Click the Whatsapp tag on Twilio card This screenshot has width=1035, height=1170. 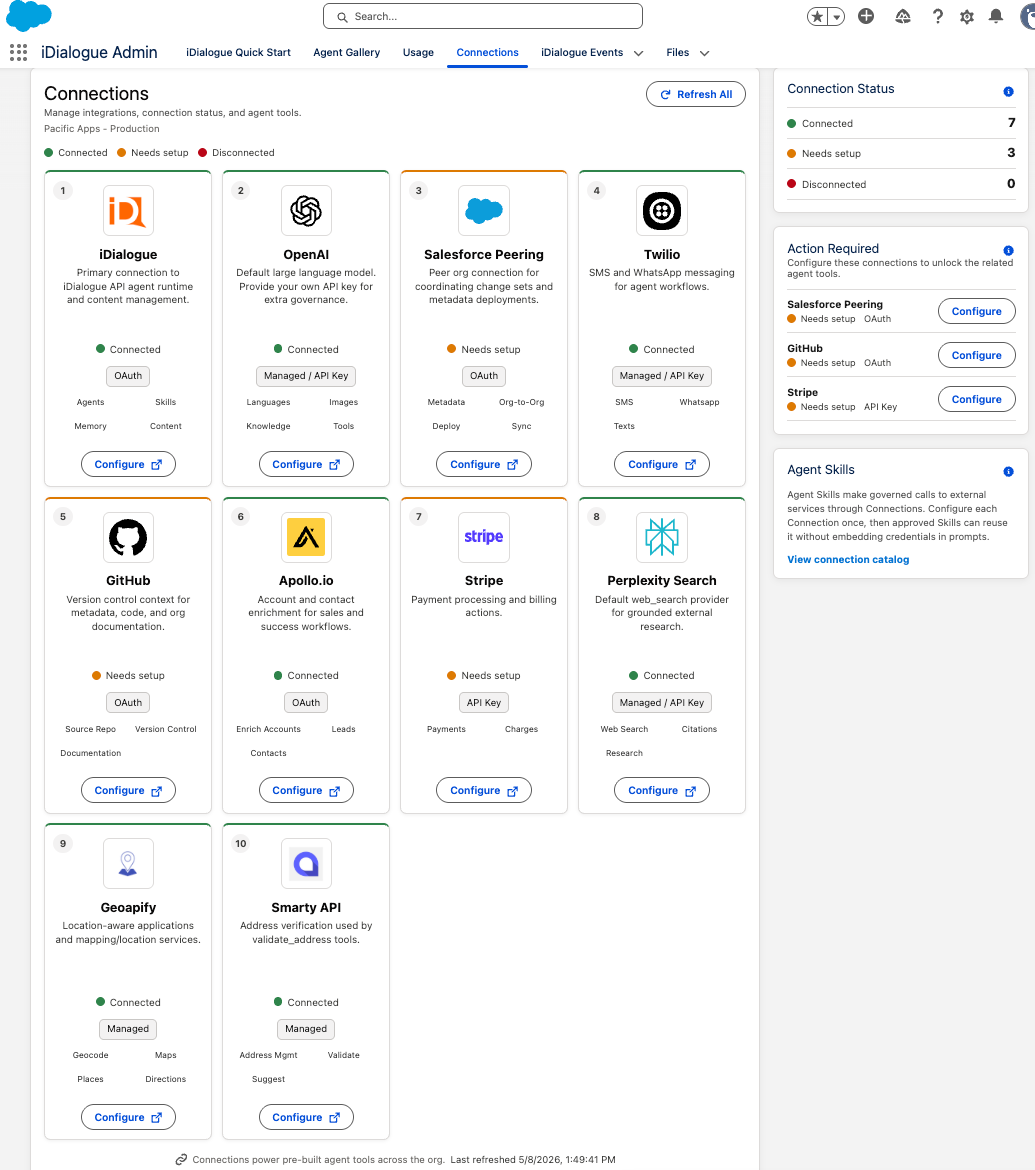coord(699,402)
